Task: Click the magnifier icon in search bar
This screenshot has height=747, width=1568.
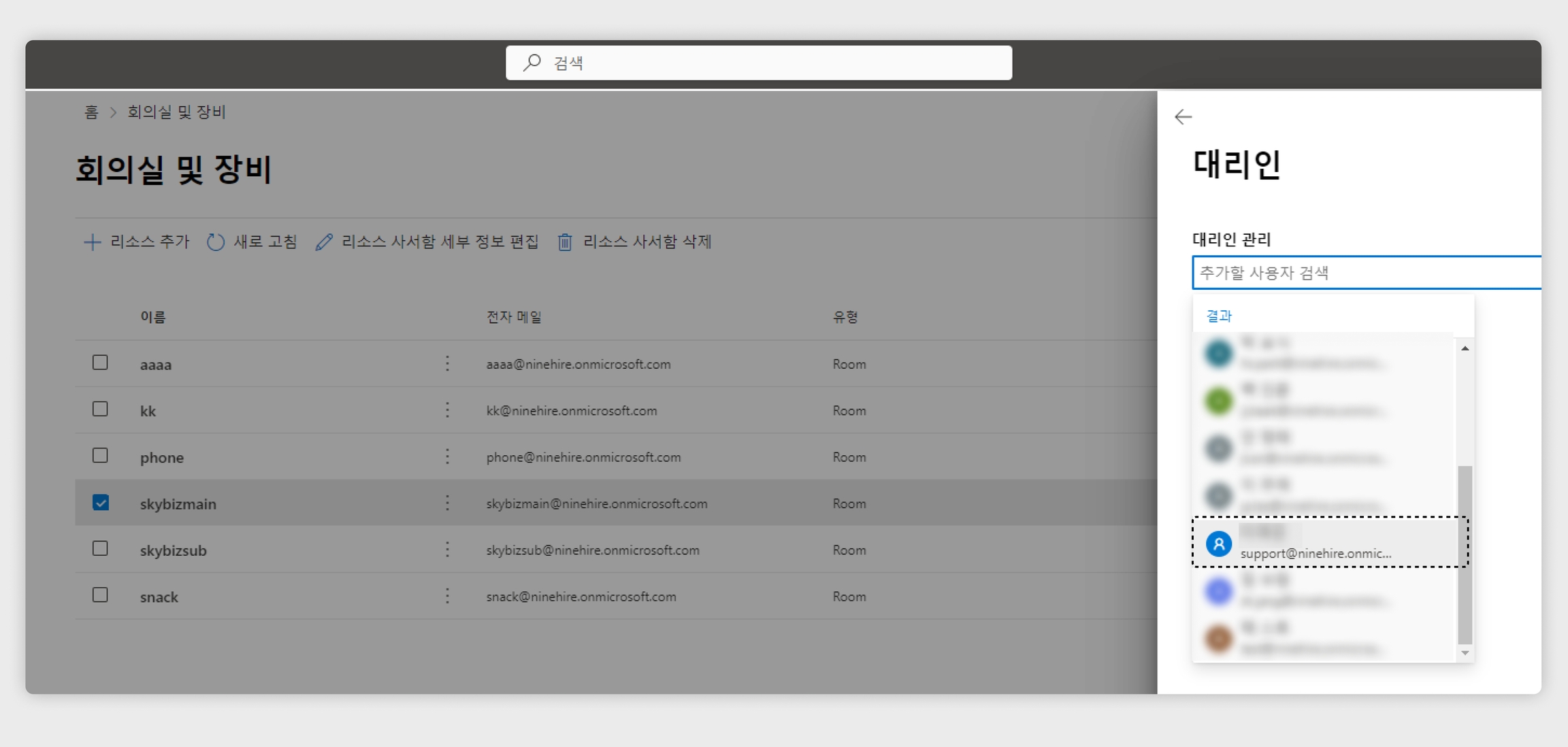Action: click(x=532, y=63)
